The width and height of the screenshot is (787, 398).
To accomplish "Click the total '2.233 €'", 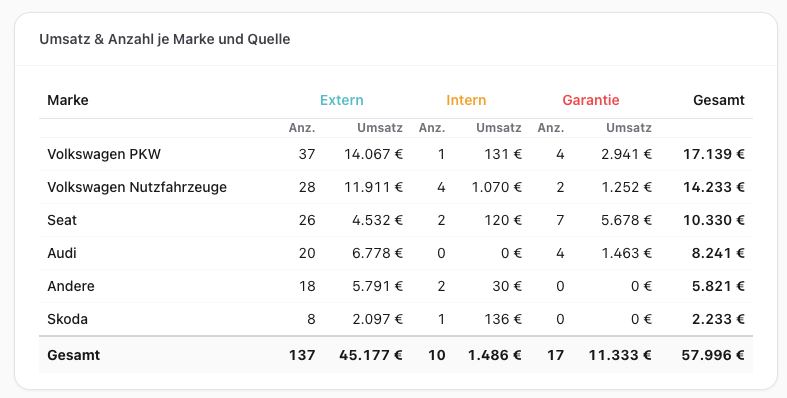I will click(x=718, y=319).
